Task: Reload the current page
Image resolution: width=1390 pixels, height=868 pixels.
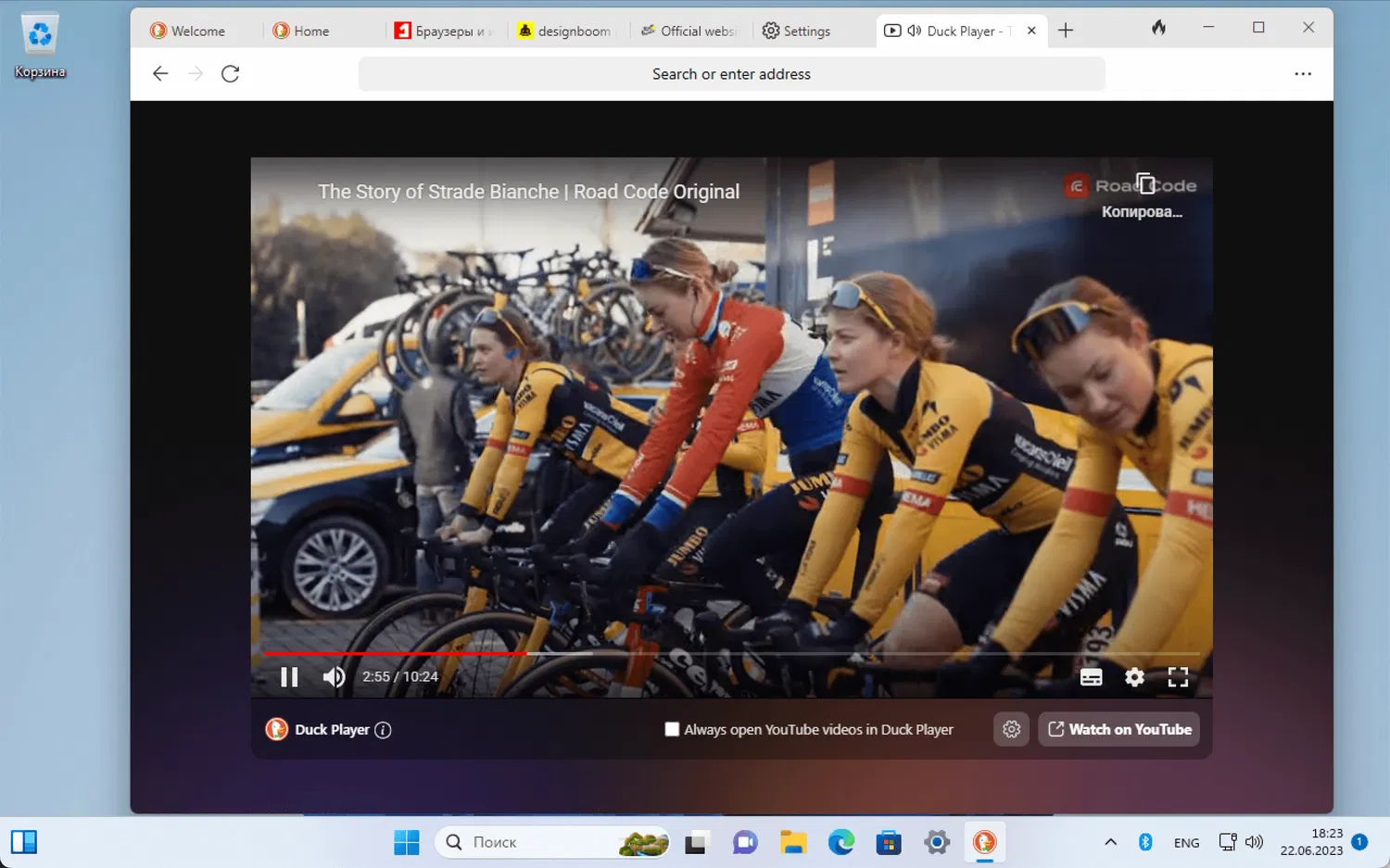Action: pos(231,74)
